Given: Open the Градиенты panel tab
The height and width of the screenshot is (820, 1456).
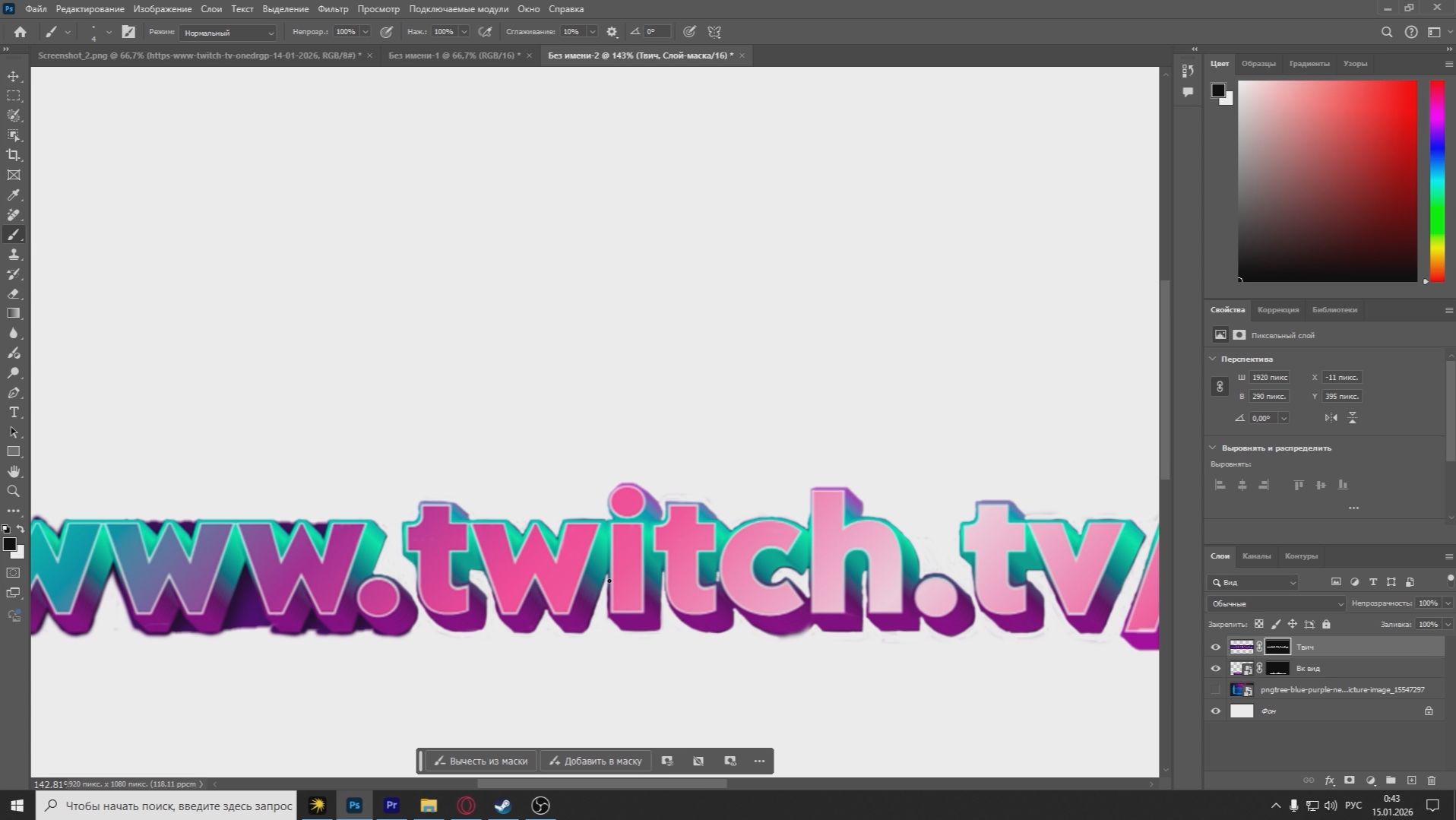Looking at the screenshot, I should click(1309, 64).
